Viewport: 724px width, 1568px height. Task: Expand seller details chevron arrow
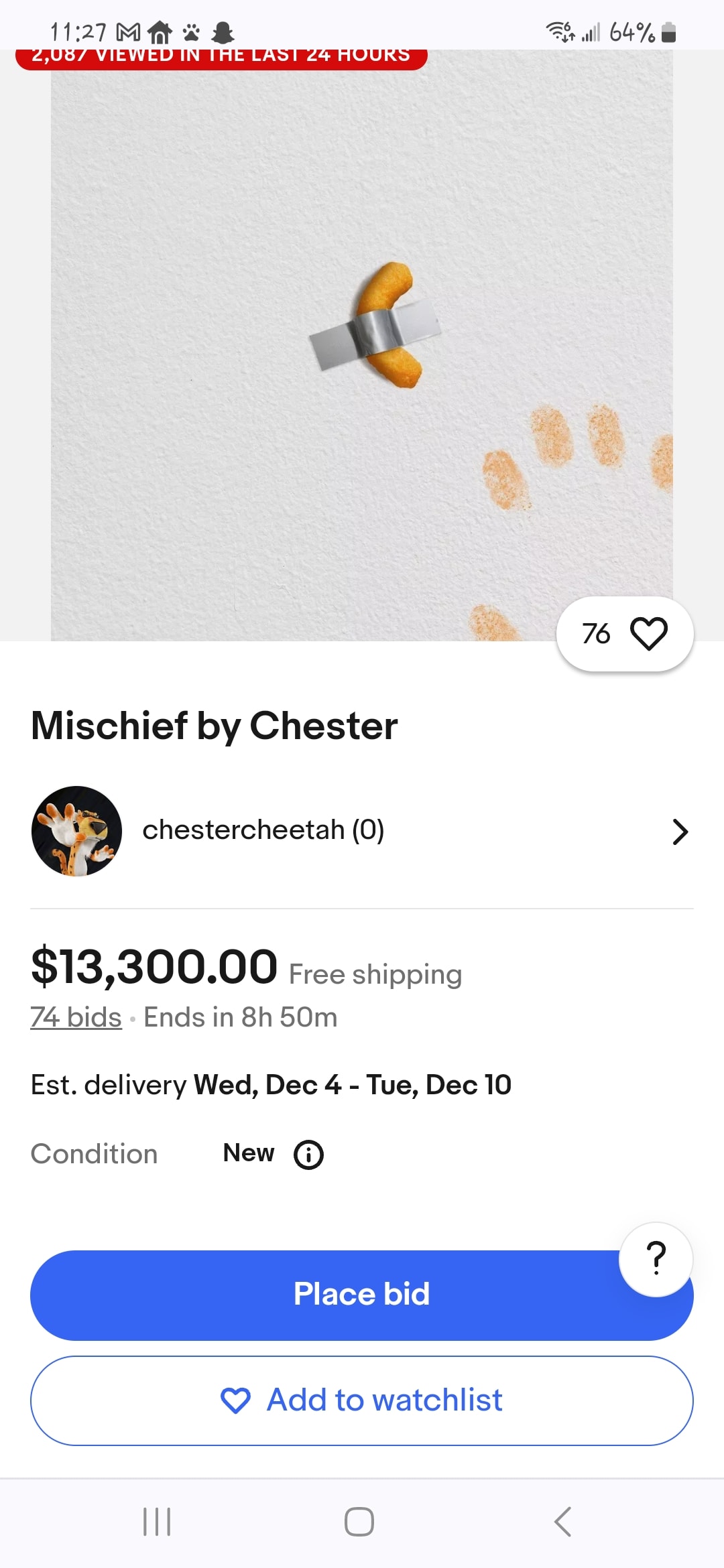tap(680, 832)
